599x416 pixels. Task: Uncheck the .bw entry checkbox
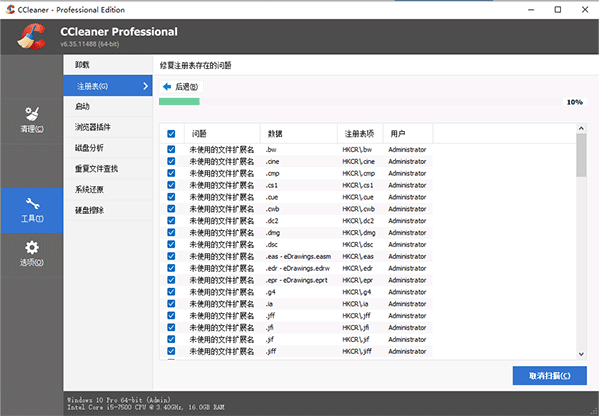click(x=171, y=149)
